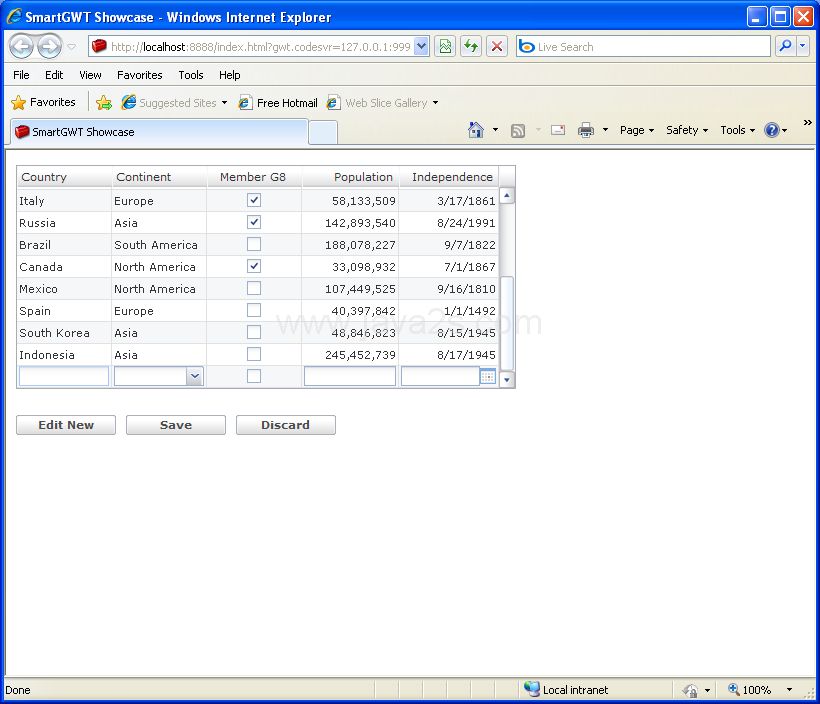Viewport: 820px width, 704px height.
Task: Click the toolbar overflow chevron
Action: (807, 122)
